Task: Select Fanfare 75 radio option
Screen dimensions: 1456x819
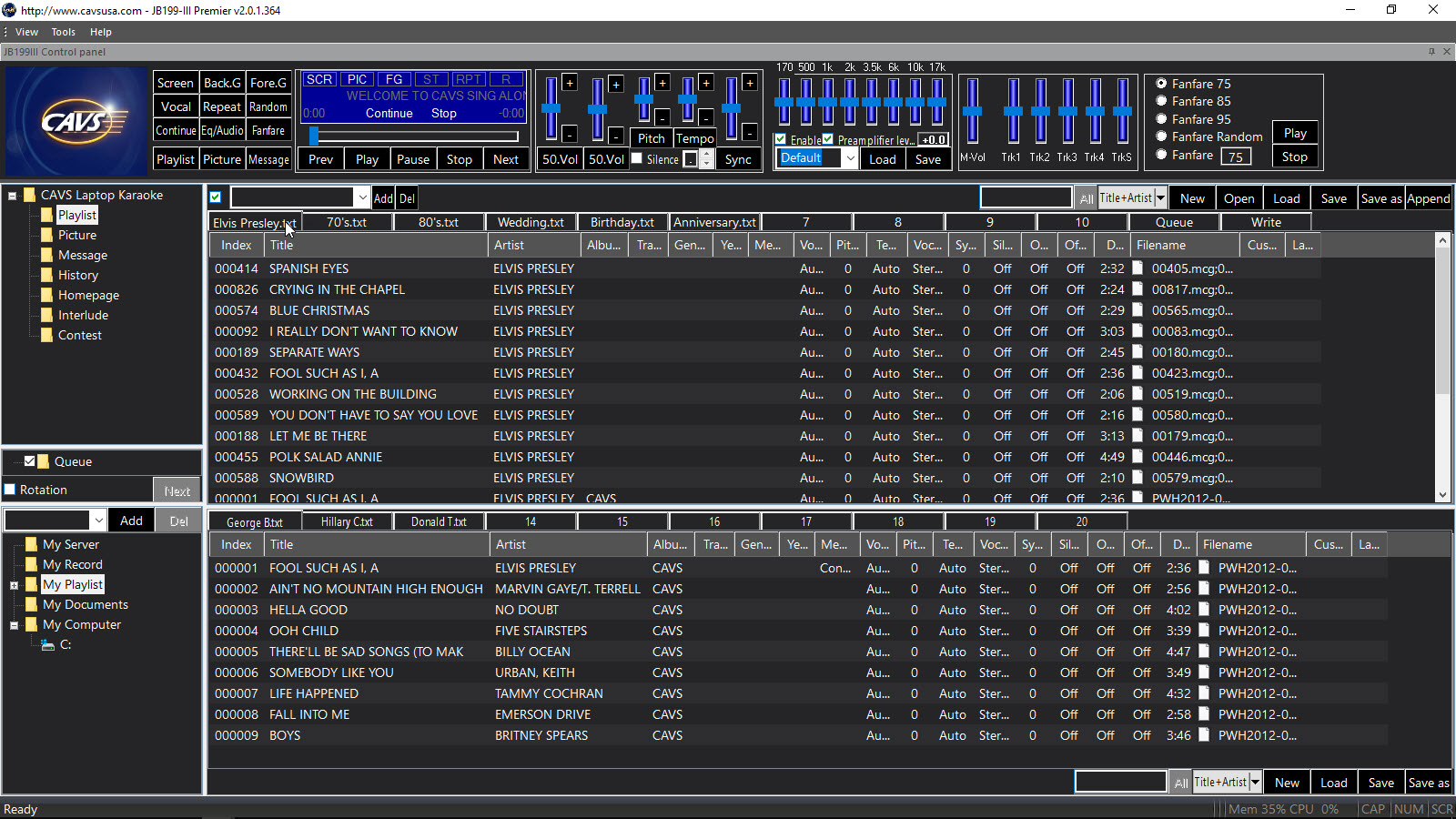Action: pos(1161,84)
